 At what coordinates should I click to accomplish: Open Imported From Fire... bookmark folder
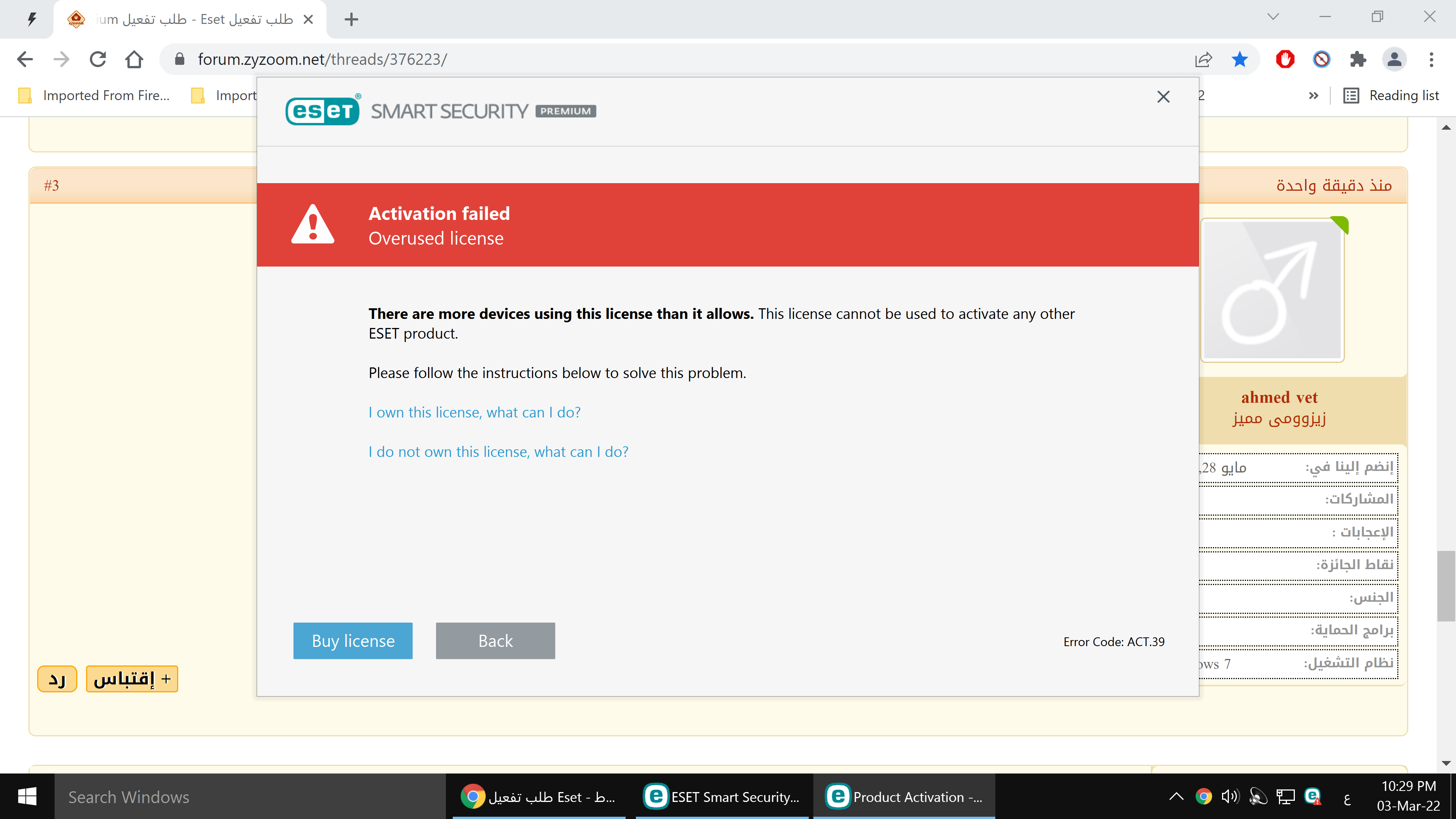click(x=94, y=96)
